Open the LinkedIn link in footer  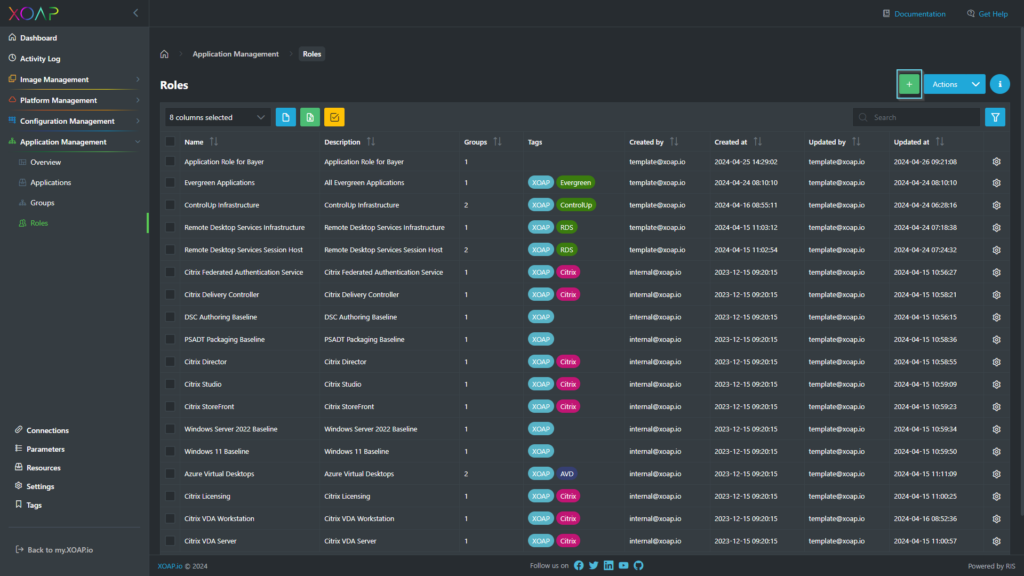click(609, 566)
